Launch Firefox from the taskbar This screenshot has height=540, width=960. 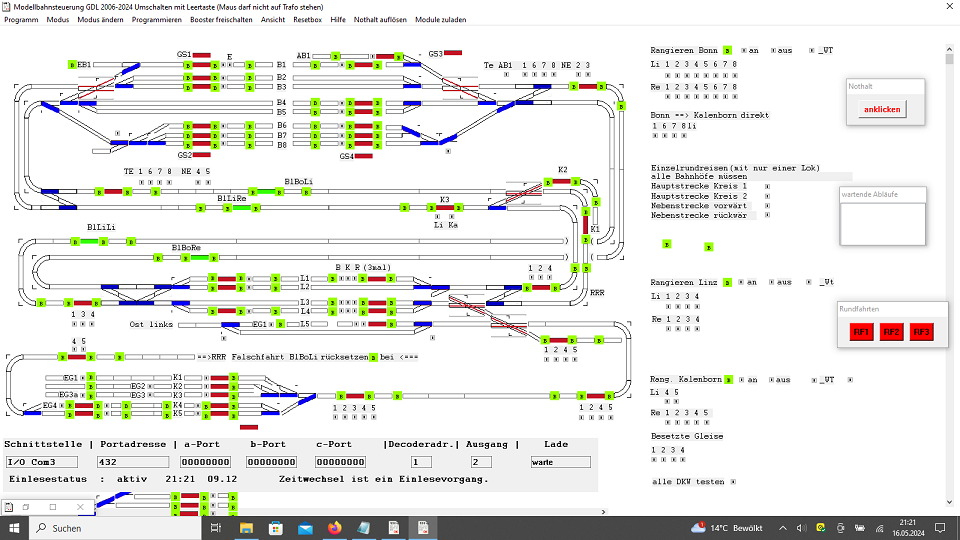coord(334,528)
